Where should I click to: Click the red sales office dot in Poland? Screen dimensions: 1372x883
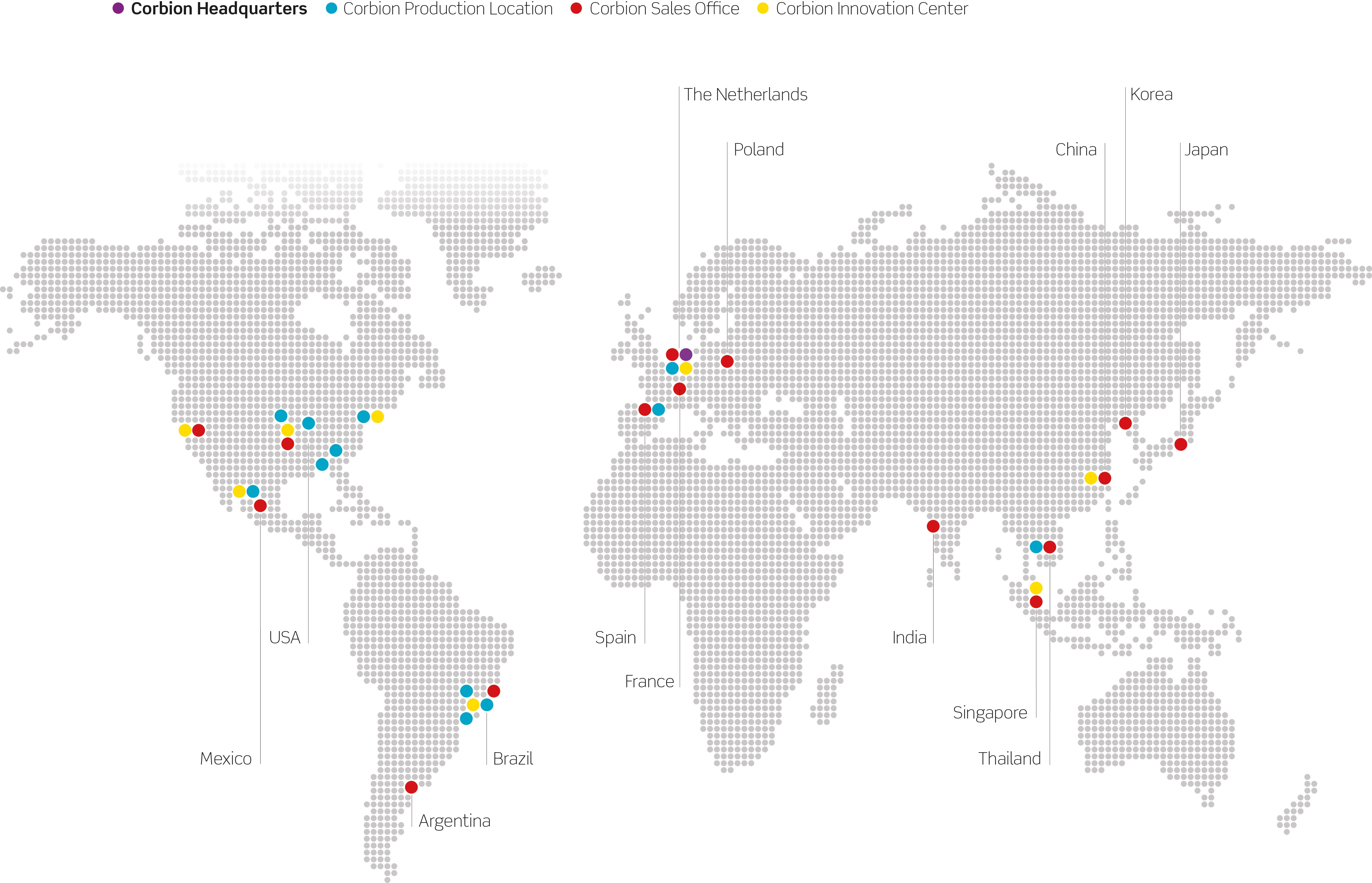(727, 361)
